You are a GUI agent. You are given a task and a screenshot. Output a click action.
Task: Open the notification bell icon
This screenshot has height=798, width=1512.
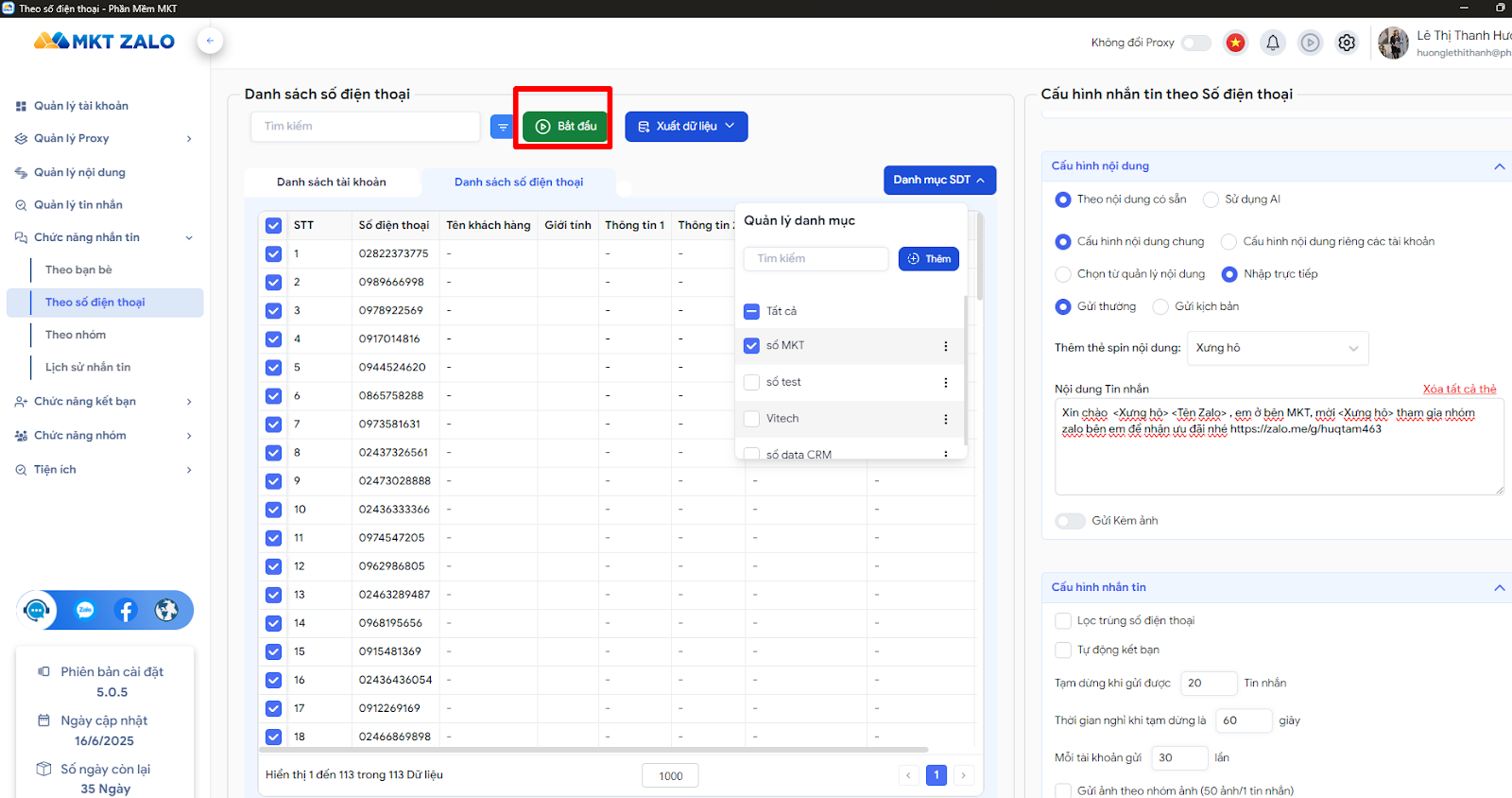1273,43
